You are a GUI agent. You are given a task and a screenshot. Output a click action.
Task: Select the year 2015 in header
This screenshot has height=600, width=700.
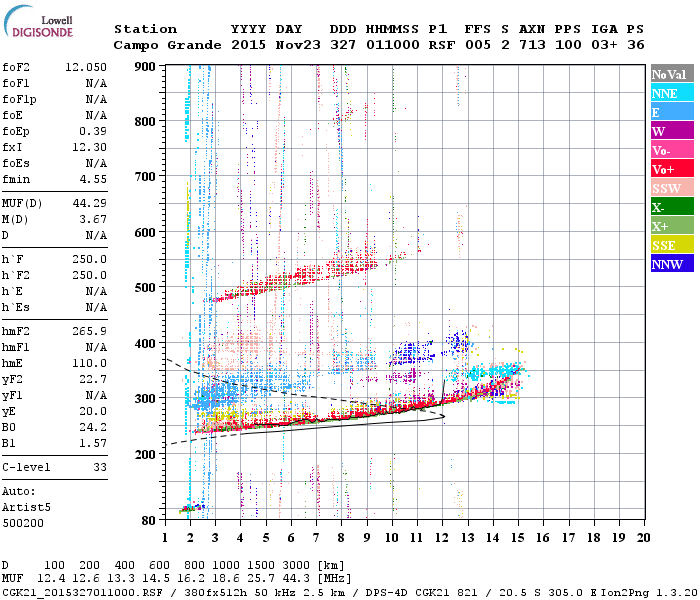pyautogui.click(x=248, y=45)
